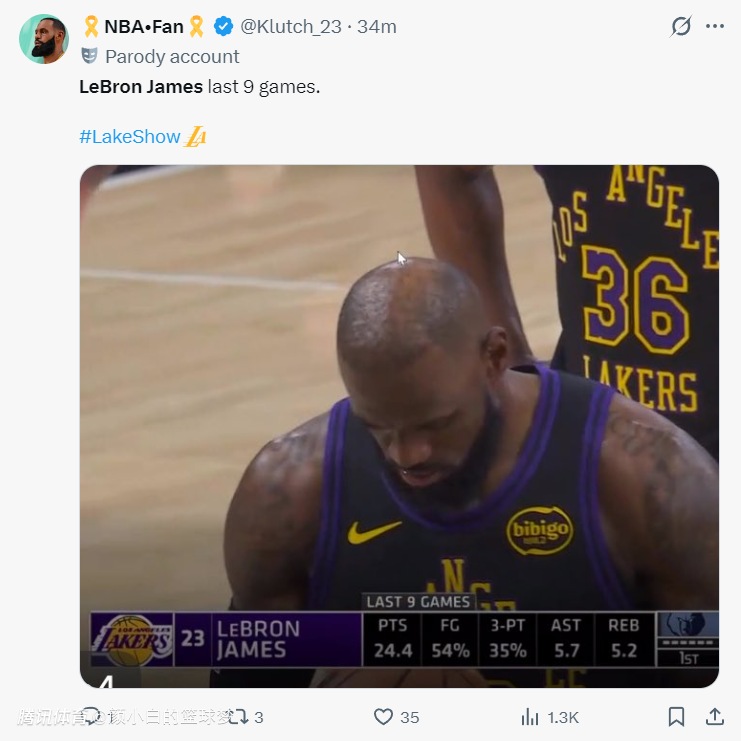Open the post's 34m timestamp

[377, 27]
